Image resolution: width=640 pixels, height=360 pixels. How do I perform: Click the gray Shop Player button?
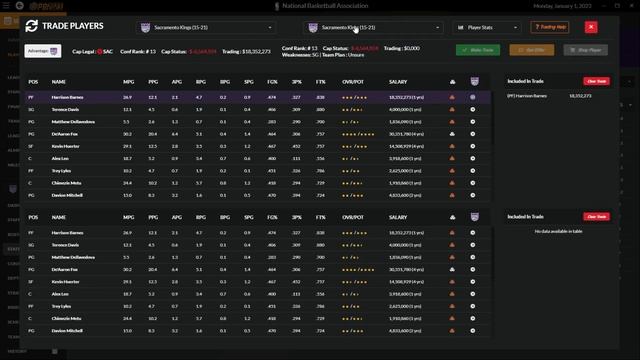[x=586, y=50]
